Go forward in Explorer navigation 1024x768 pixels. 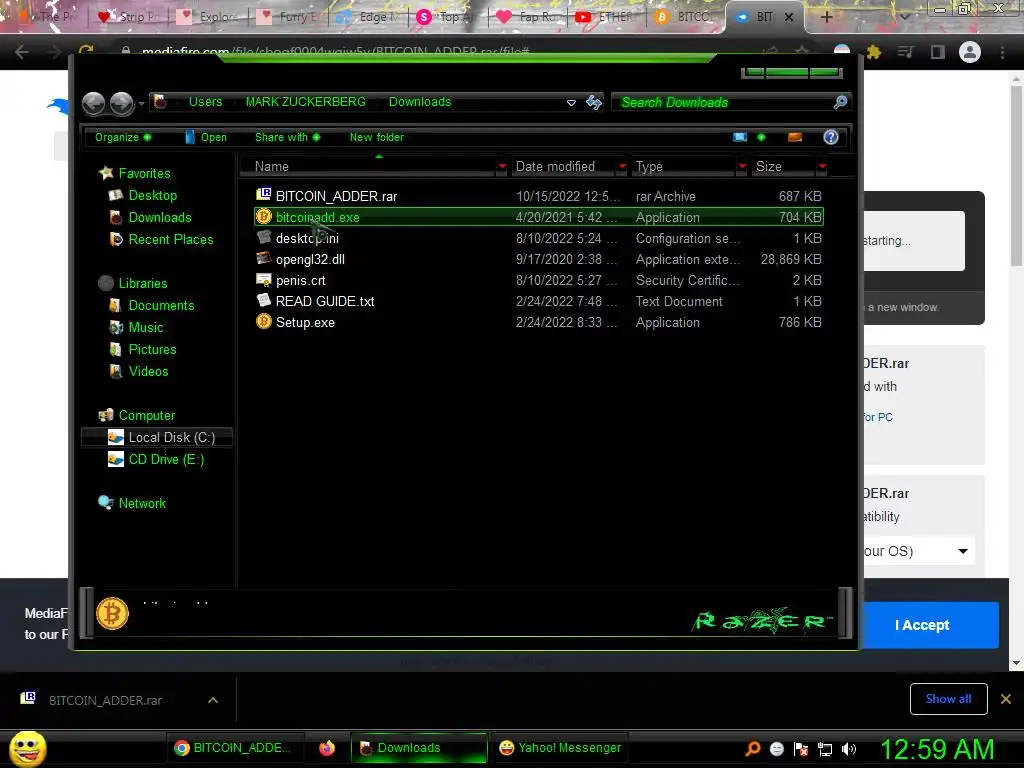tap(122, 103)
